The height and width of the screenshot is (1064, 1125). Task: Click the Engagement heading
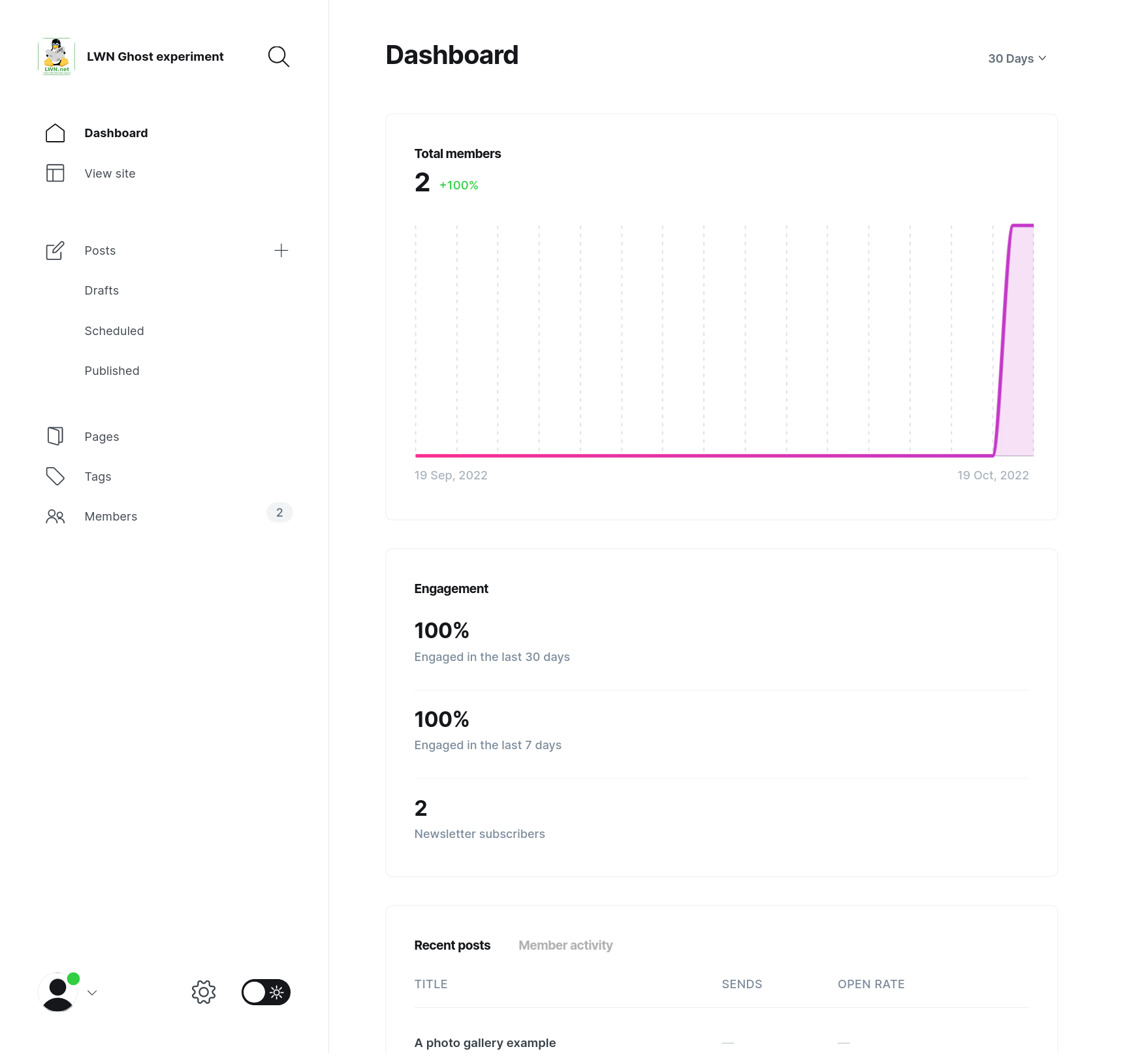coord(451,588)
